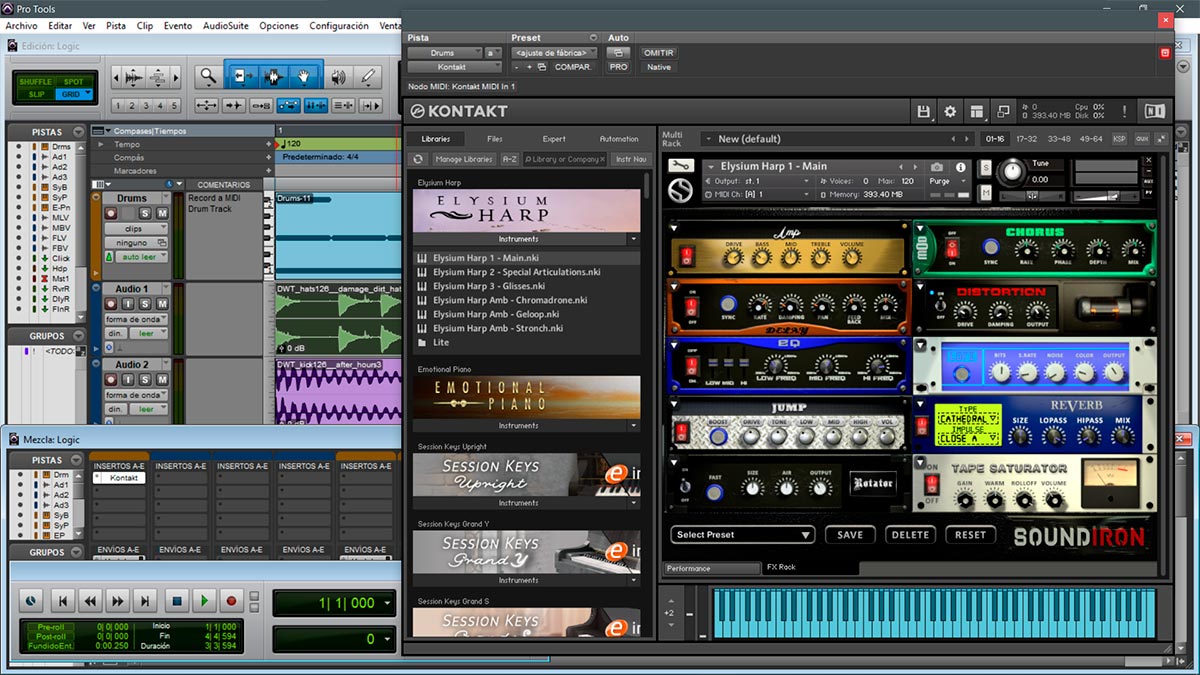Click the DELETE preset button
This screenshot has height=675, width=1200.
[x=910, y=535]
